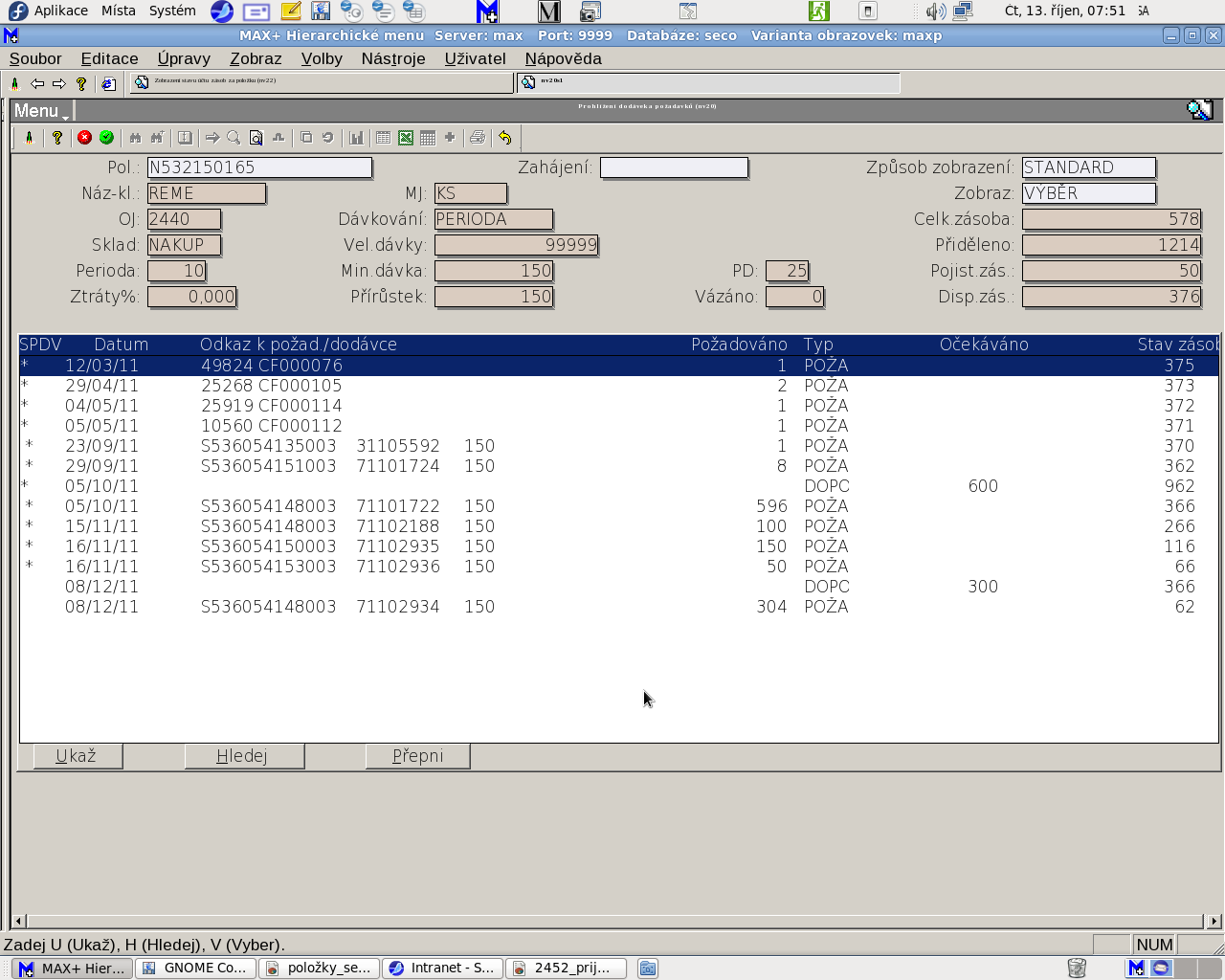The width and height of the screenshot is (1225, 980).
Task: Click the plus add icon in toolbar
Action: click(450, 138)
